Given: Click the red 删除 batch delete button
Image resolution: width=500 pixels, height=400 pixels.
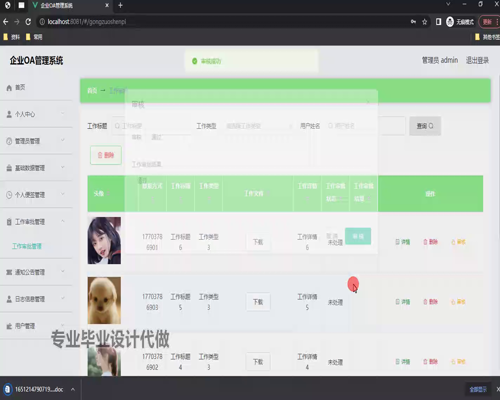Looking at the screenshot, I should 106,155.
